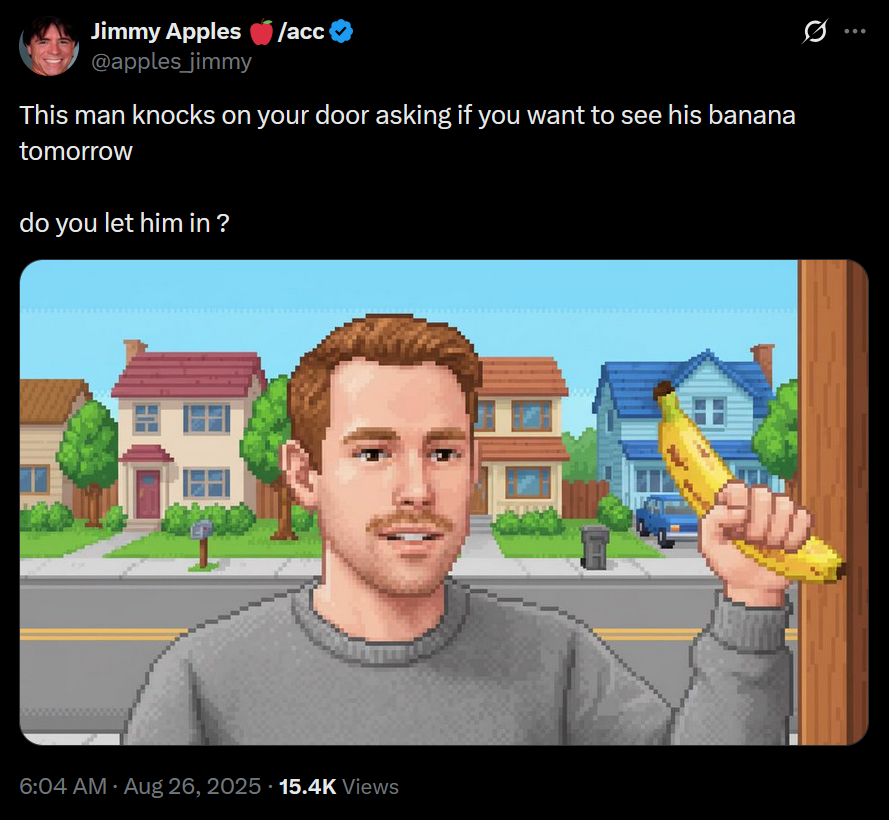The image size is (889, 820).
Task: Click the Jimmy Apples display name
Action: 166,31
